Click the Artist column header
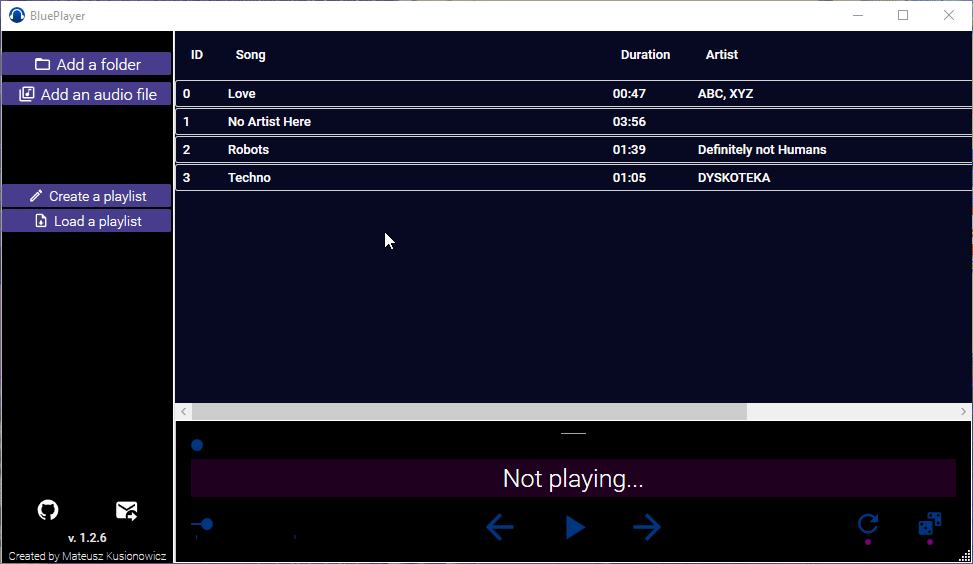The height and width of the screenshot is (564, 973). pyautogui.click(x=722, y=55)
